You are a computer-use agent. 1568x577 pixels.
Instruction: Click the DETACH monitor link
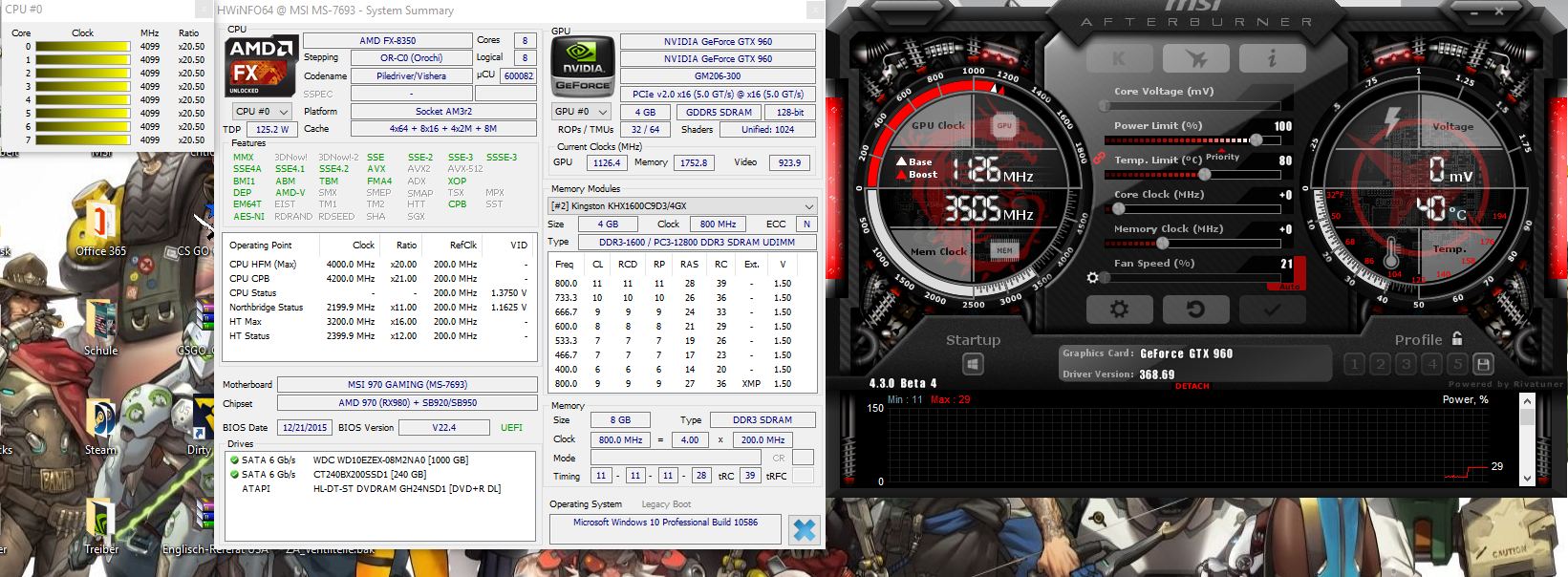click(1192, 387)
